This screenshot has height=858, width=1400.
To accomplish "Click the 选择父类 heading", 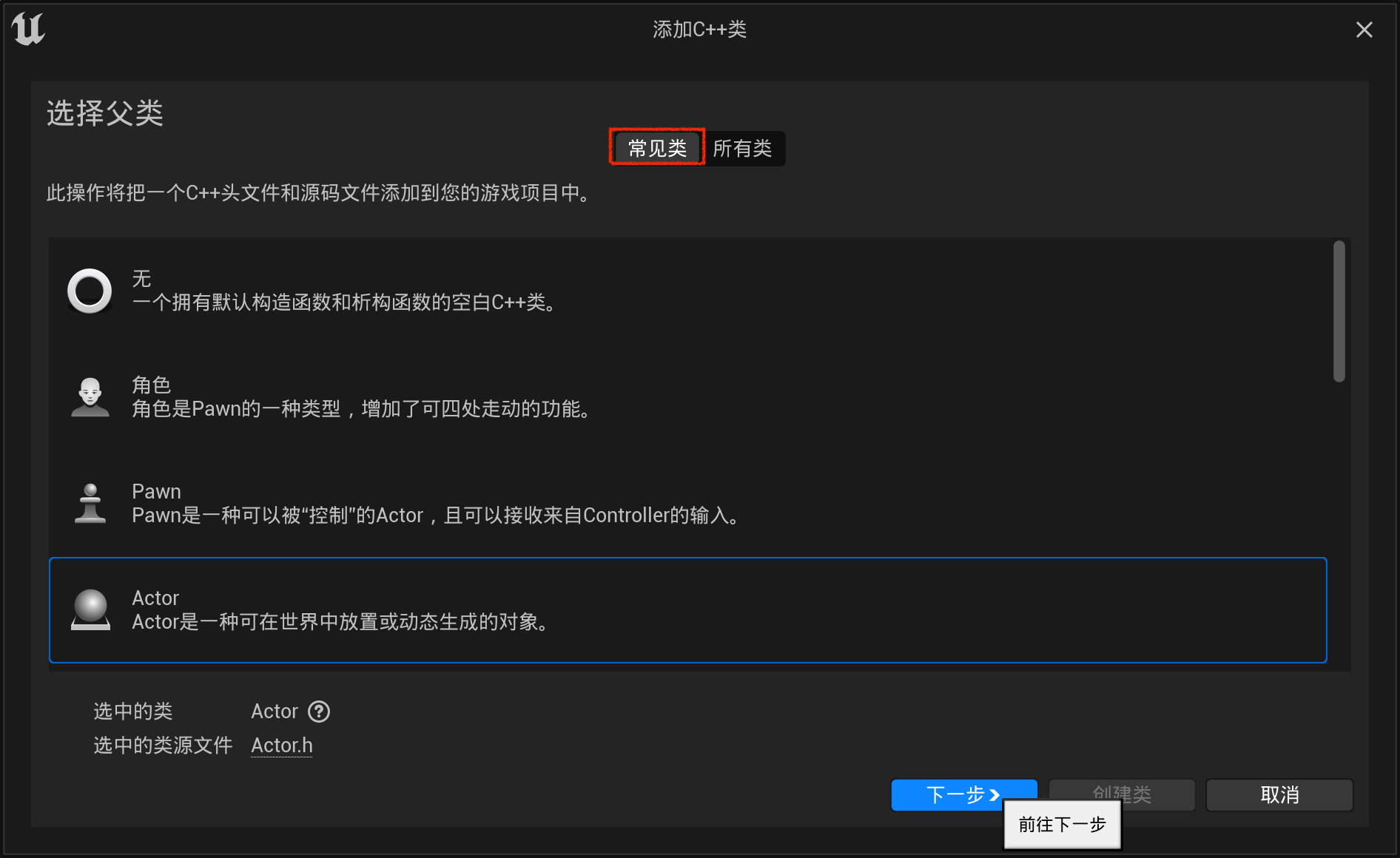I will (105, 113).
